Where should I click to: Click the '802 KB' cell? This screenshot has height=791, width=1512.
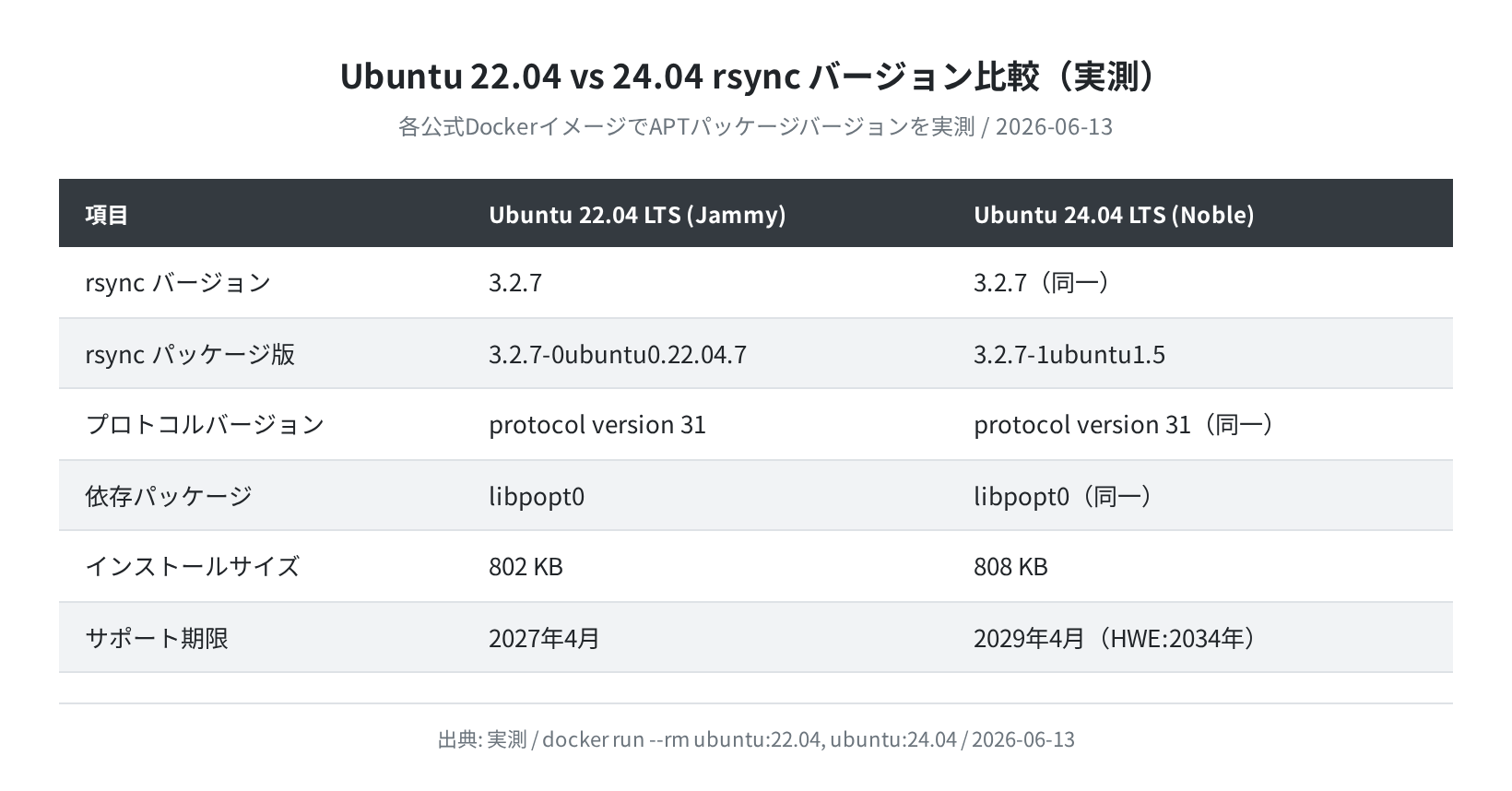tap(526, 566)
